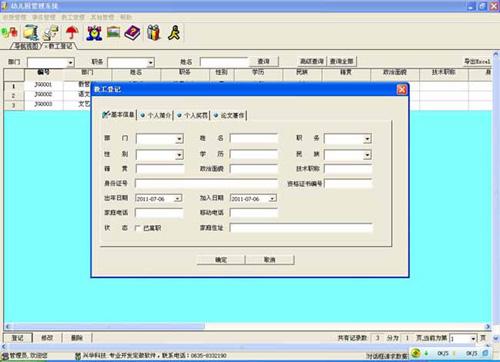Click the round green icon in bottom-right widget
This screenshot has width=500, height=362.
[415, 353]
